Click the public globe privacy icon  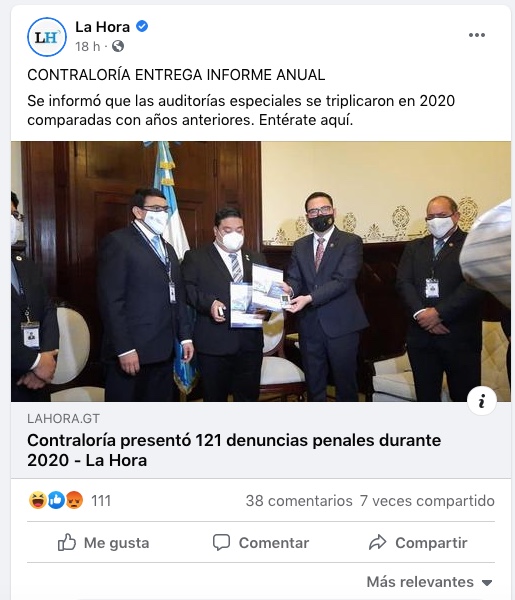tap(118, 46)
